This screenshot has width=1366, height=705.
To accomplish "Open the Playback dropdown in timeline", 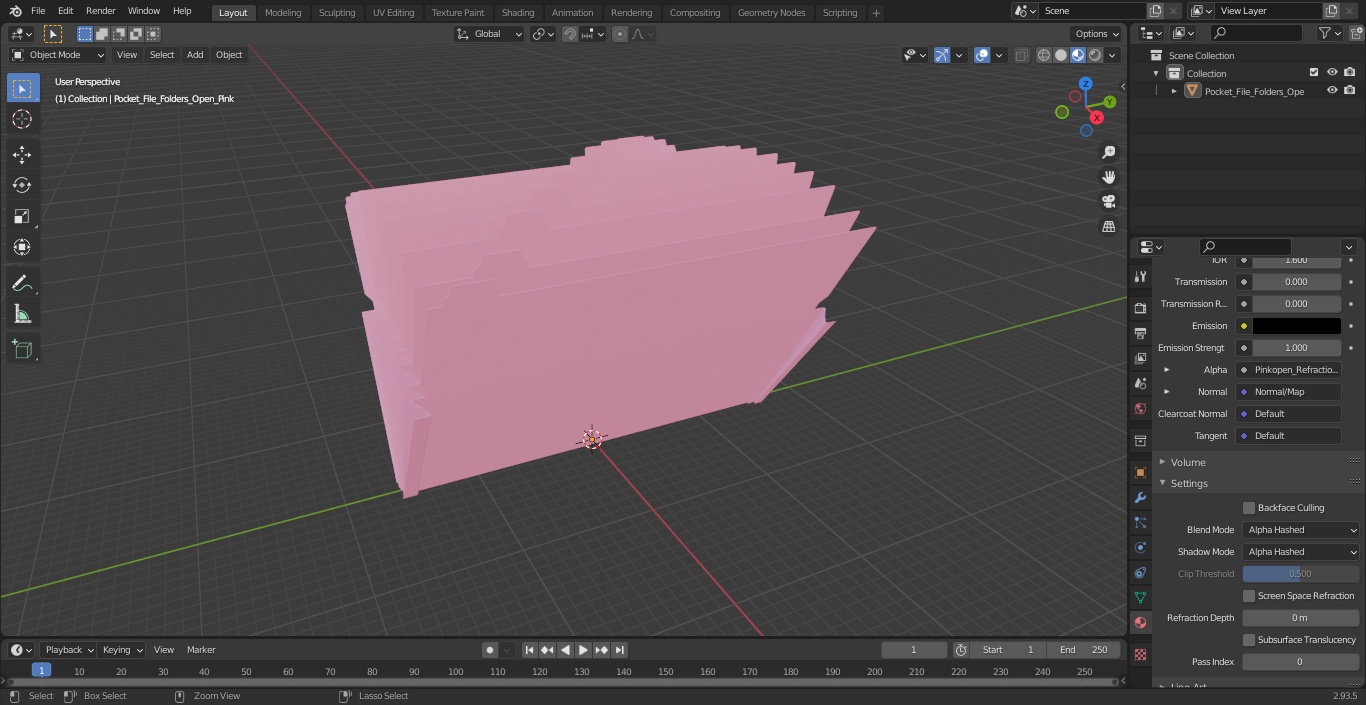I will [x=68, y=650].
